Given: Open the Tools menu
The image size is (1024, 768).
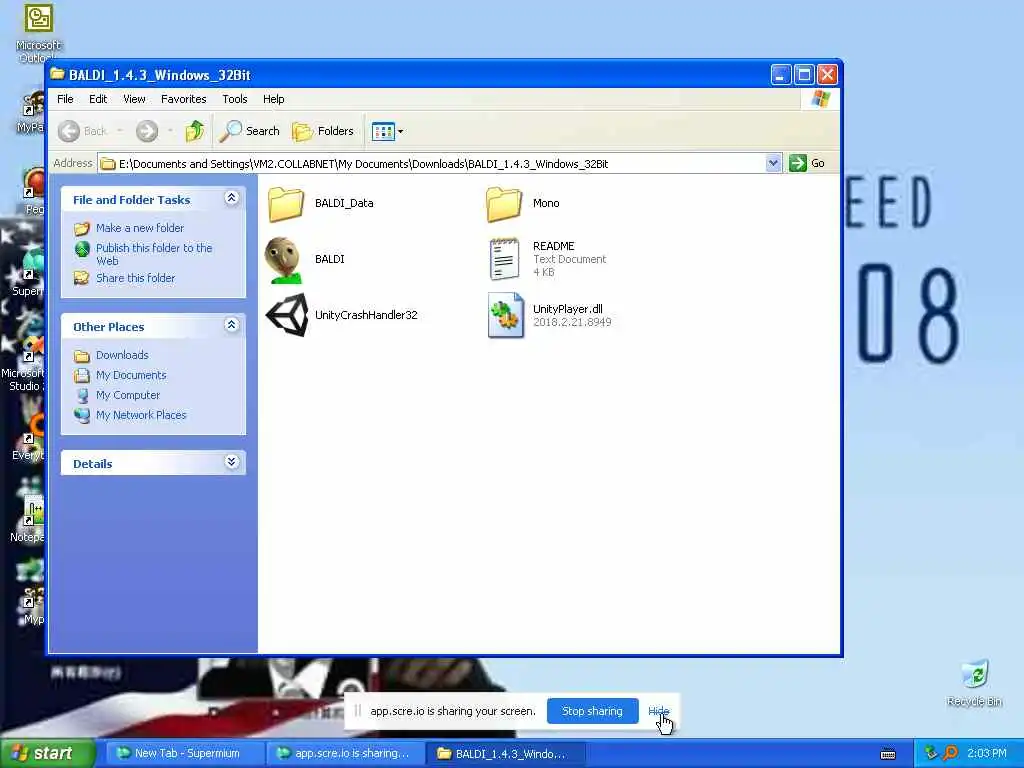Looking at the screenshot, I should click(x=234, y=99).
